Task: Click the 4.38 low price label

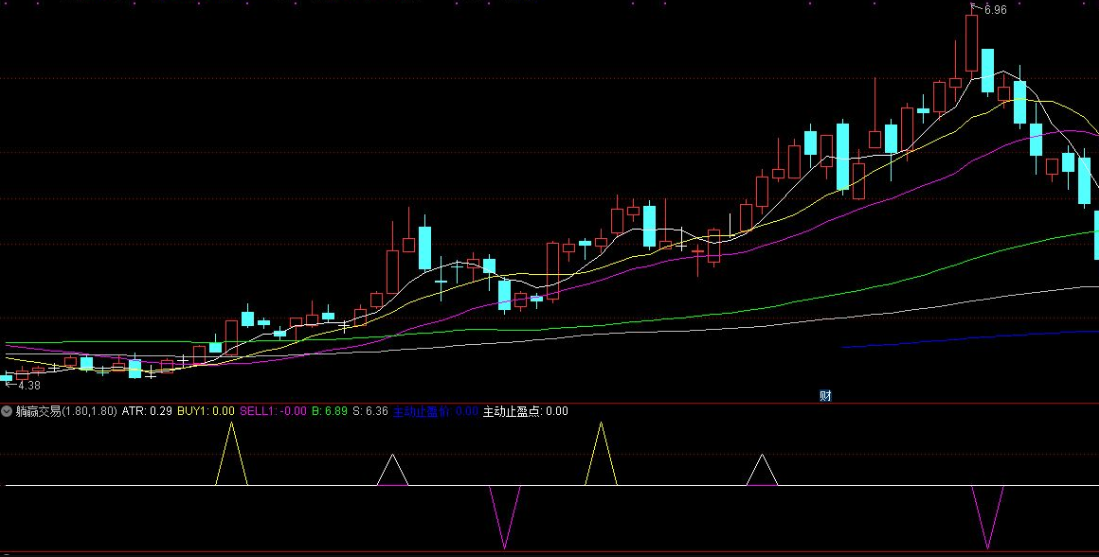Action: tap(29, 385)
